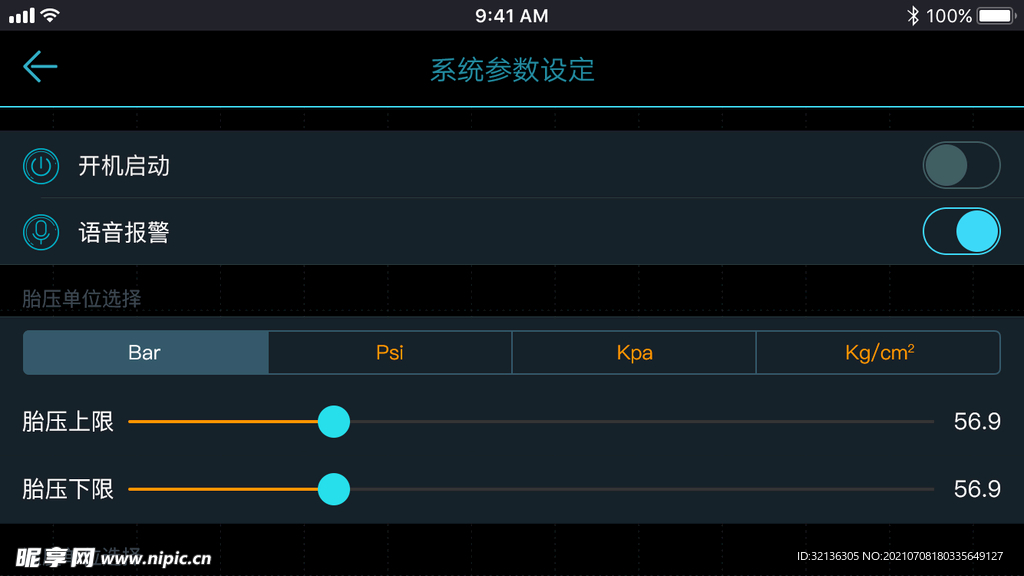Choose the Kg/cm² unit option
The image size is (1024, 576).
coord(878,353)
